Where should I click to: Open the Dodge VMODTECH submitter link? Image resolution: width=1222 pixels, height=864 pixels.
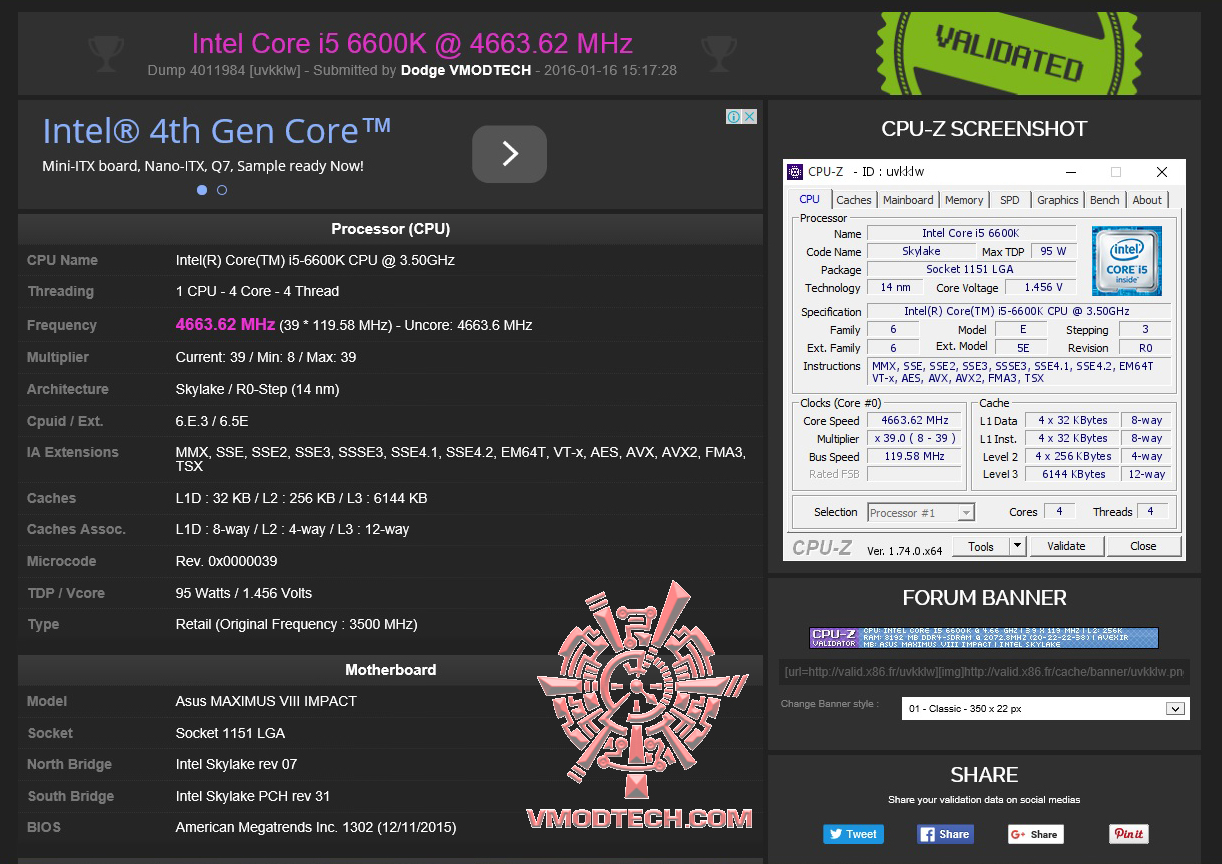466,70
